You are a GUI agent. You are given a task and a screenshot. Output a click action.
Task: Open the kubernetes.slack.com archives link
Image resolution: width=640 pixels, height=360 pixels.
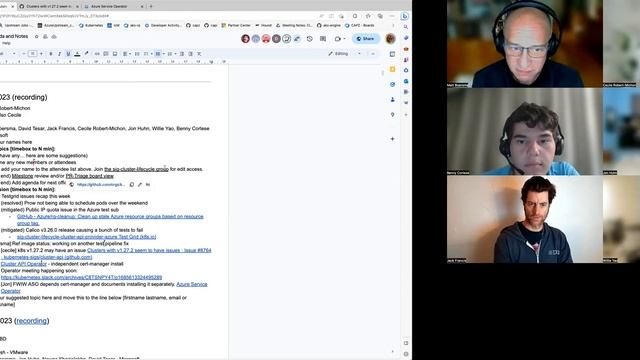coord(81,278)
